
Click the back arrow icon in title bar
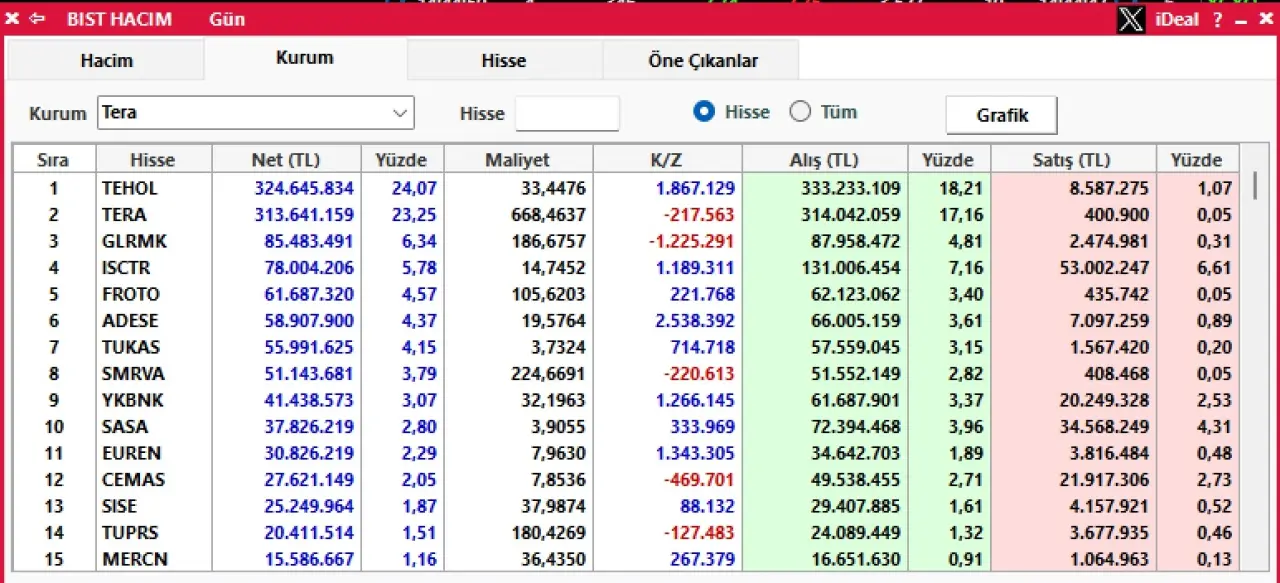pos(38,19)
